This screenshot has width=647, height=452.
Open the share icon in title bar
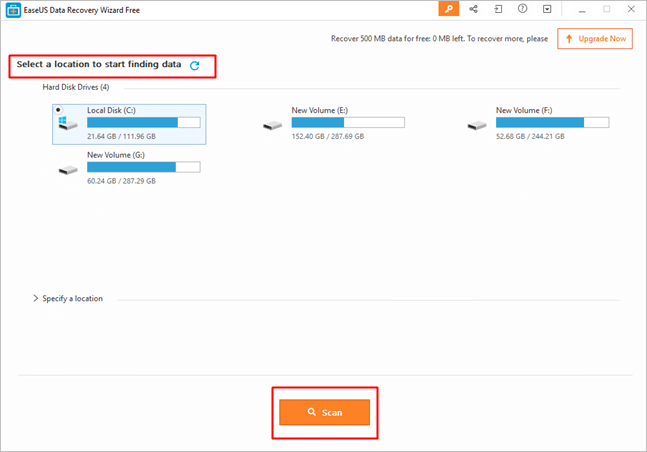[473, 9]
